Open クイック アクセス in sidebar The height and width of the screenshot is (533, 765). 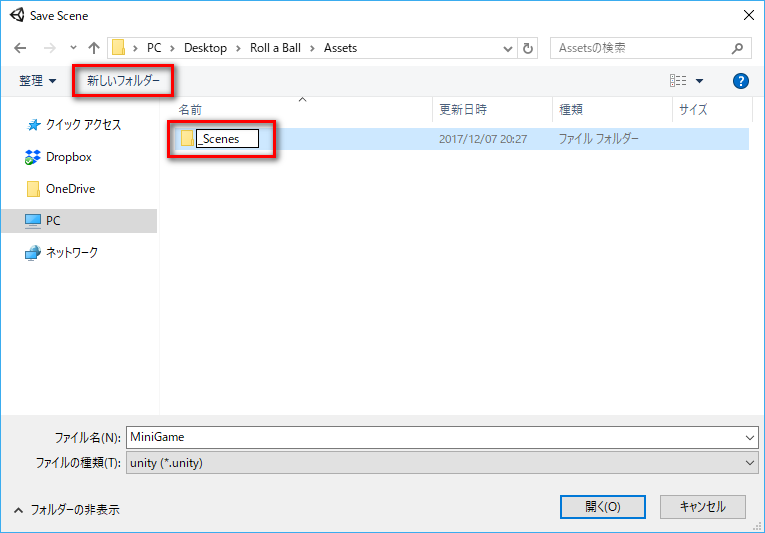click(x=73, y=125)
